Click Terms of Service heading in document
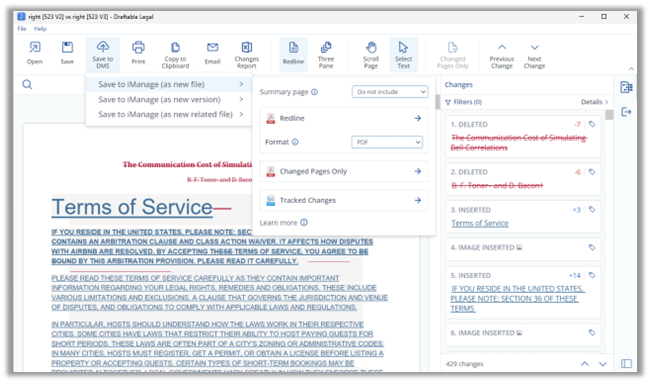The height and width of the screenshot is (383, 650). (132, 207)
